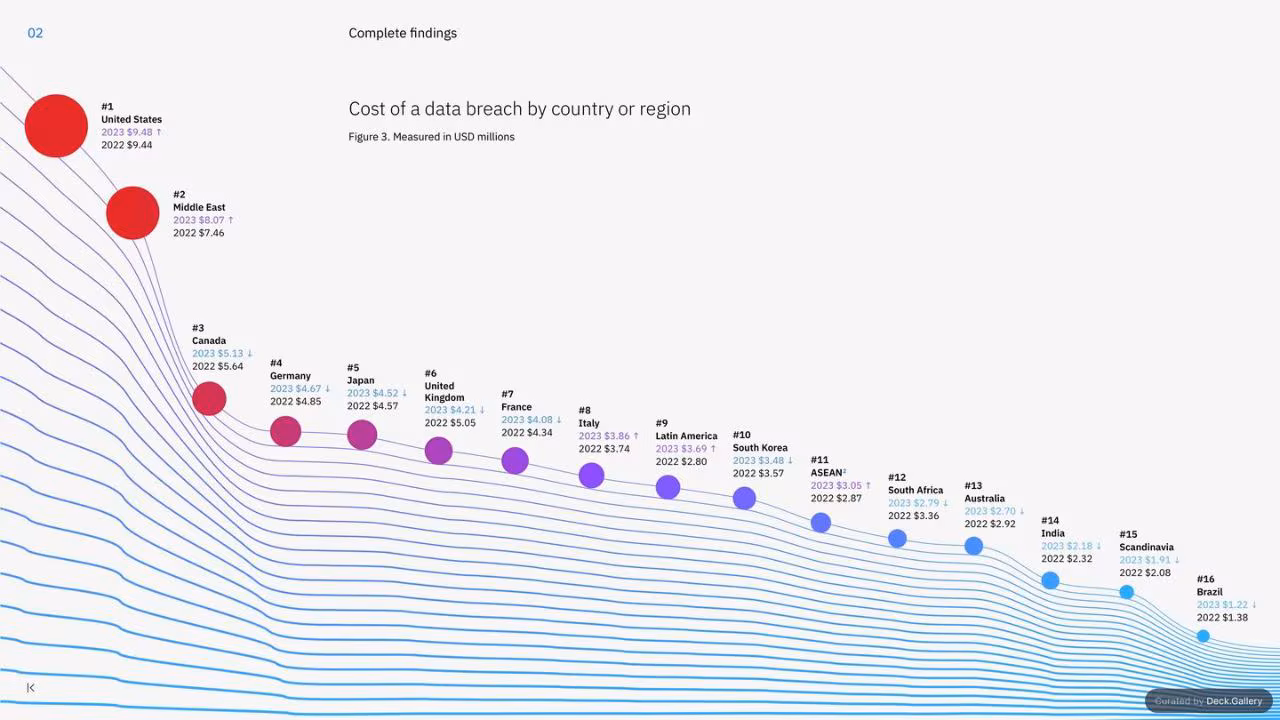Viewport: 1280px width, 720px height.
Task: Click the "2022 $3.74" value
Action: pos(604,449)
